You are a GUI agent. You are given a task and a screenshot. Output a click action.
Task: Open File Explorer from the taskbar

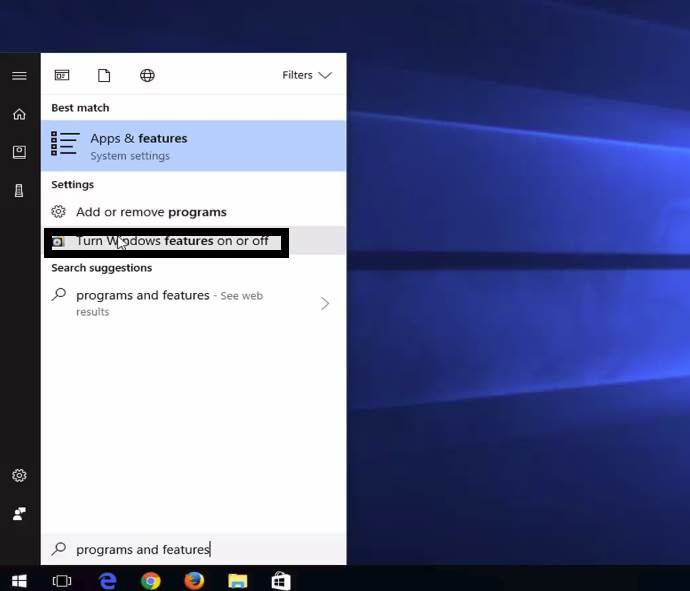(x=237, y=580)
